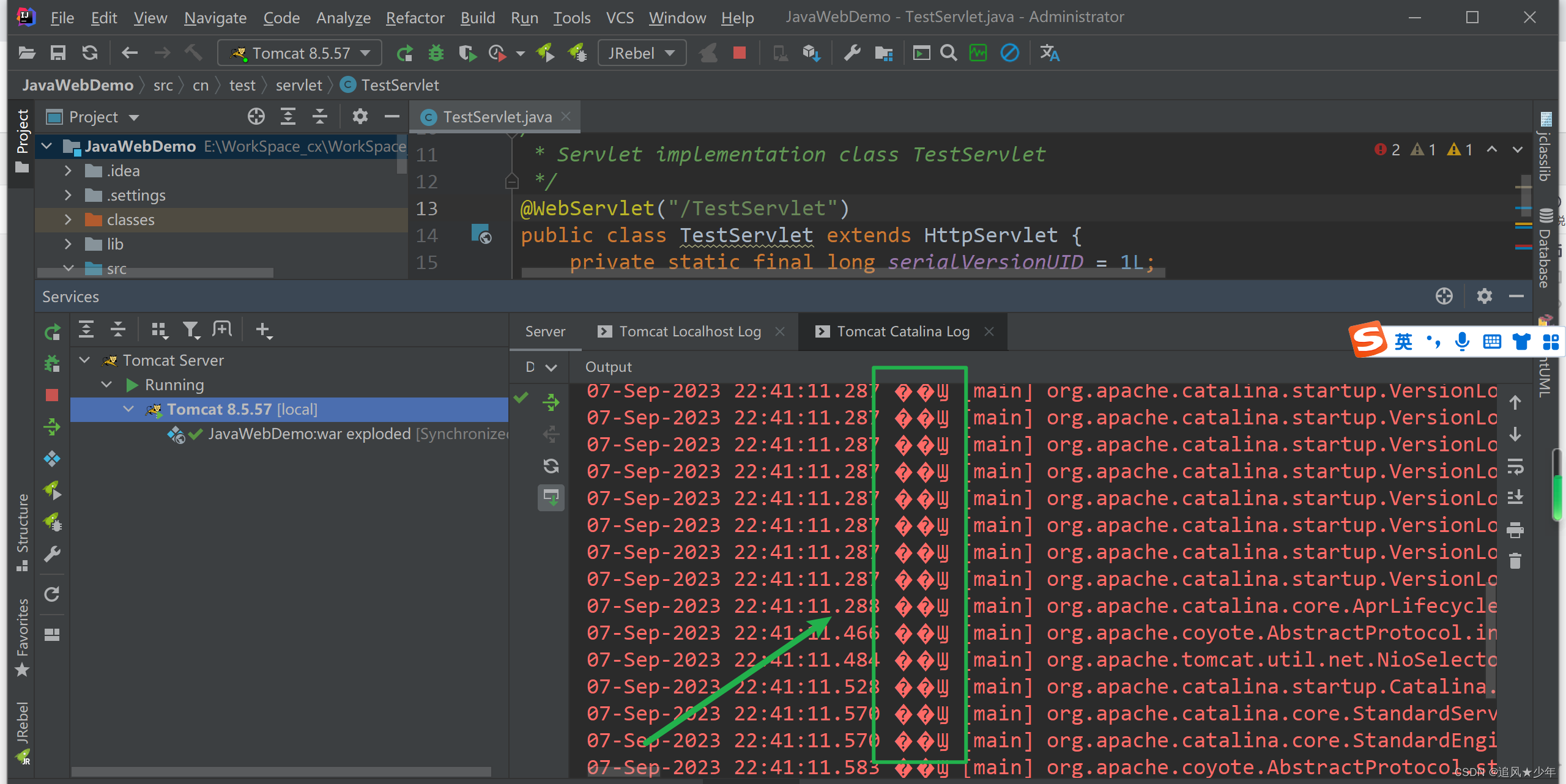Switch to Tomcat Localhost Log tab

coord(689,331)
